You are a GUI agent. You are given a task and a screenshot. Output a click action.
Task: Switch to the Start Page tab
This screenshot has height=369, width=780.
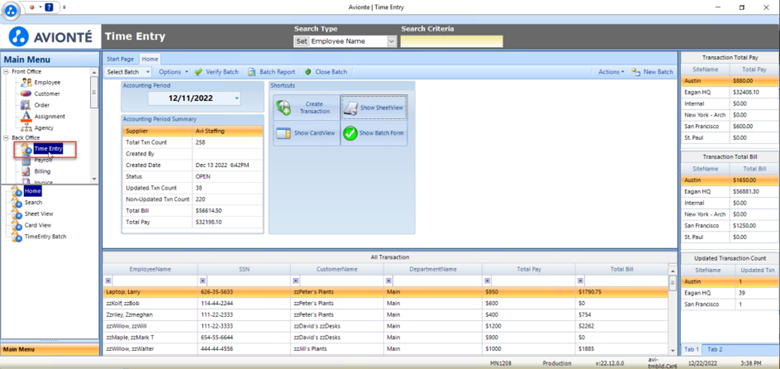120,59
